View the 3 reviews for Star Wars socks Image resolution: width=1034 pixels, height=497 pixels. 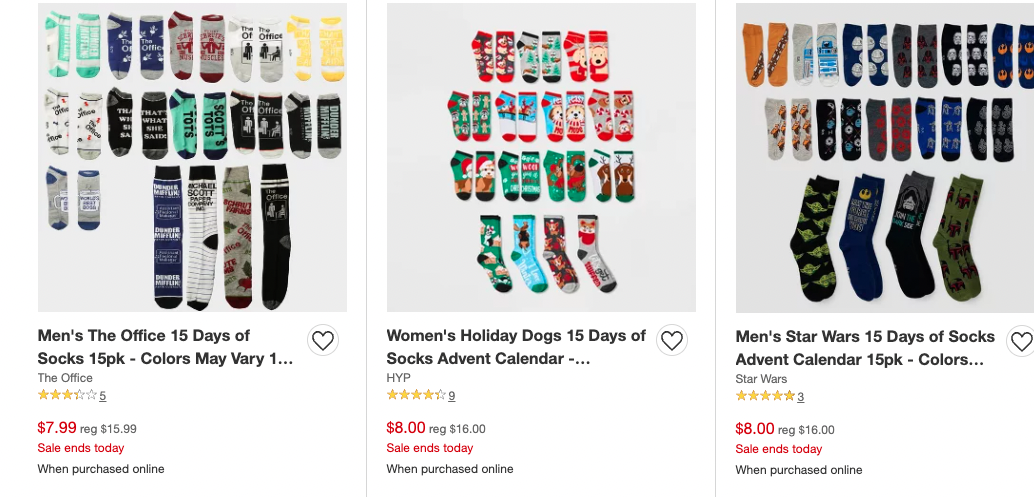click(x=801, y=397)
